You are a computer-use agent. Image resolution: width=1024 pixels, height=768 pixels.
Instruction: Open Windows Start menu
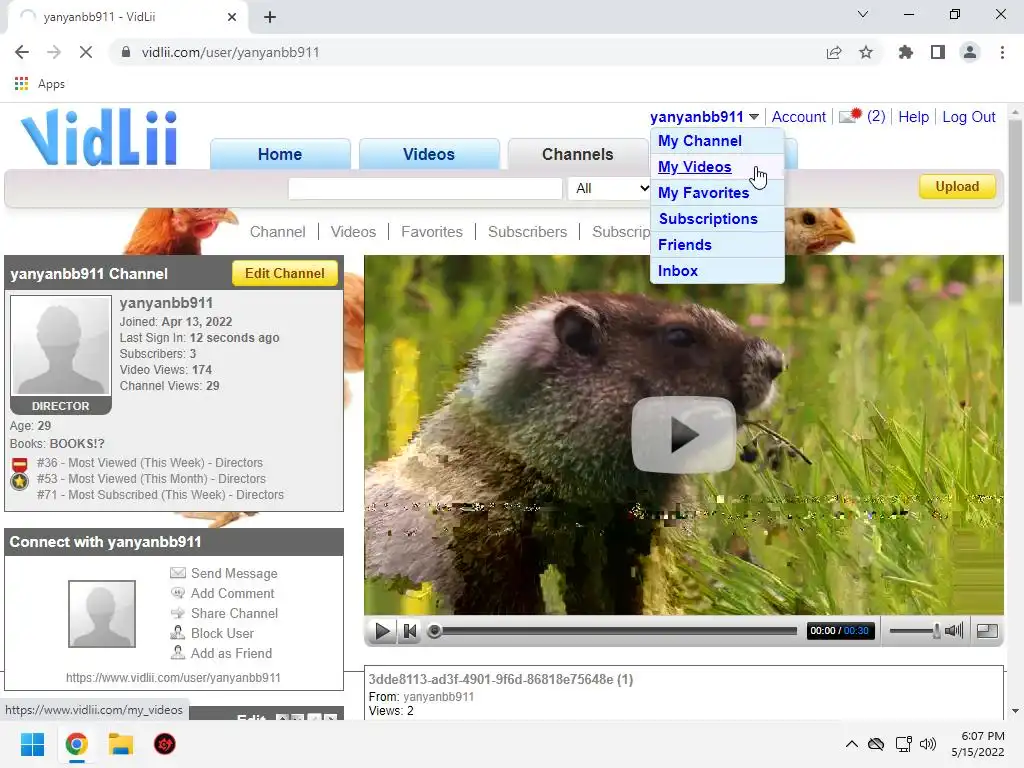click(32, 744)
